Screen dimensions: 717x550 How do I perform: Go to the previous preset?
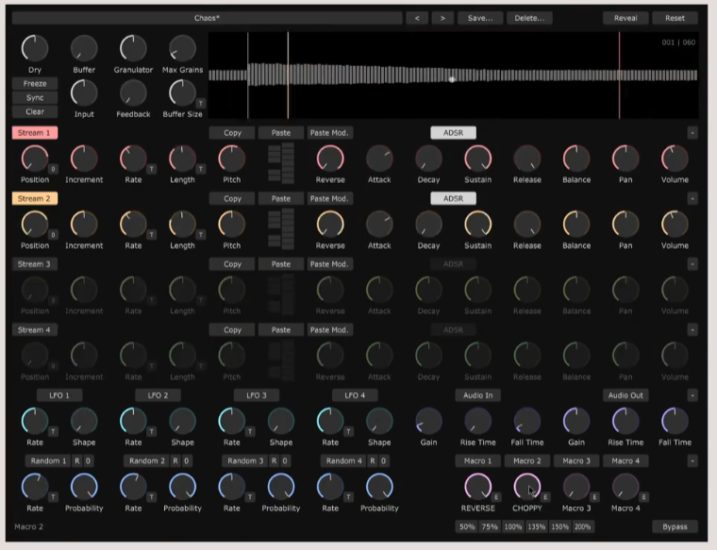[417, 18]
